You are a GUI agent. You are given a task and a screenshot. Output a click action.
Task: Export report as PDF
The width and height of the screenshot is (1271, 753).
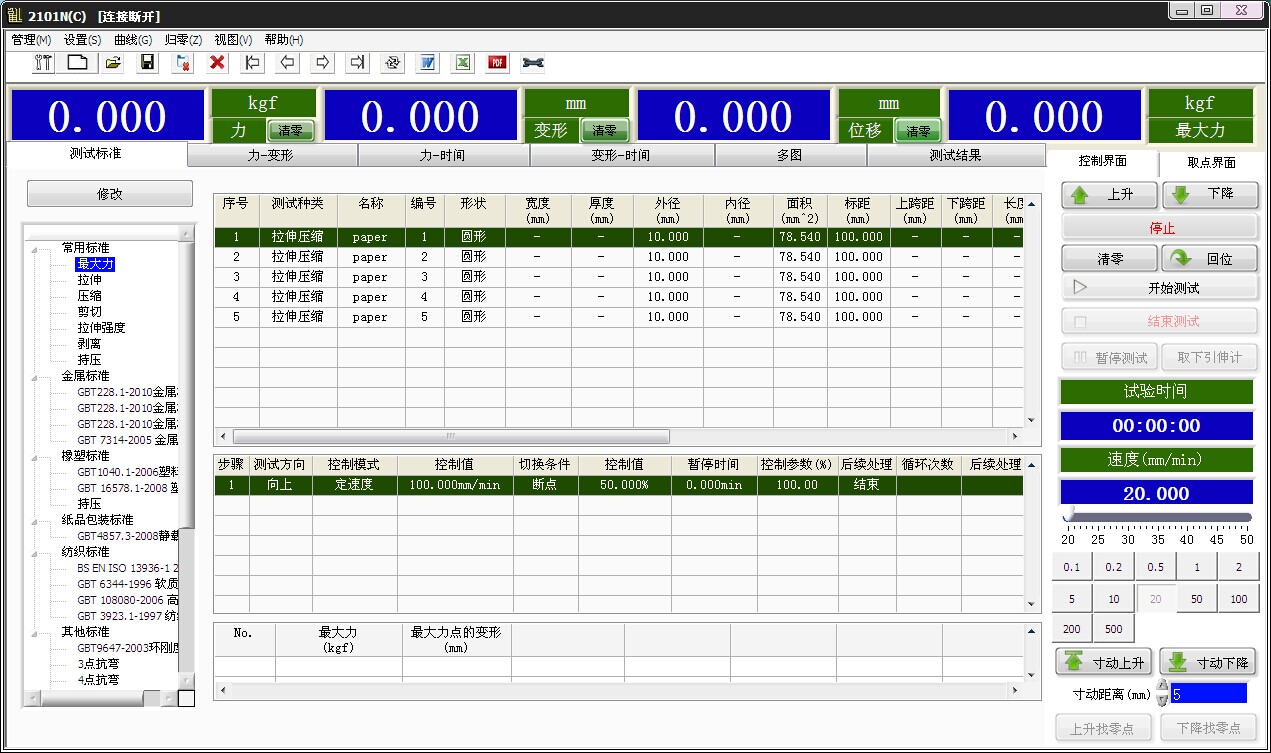click(497, 63)
